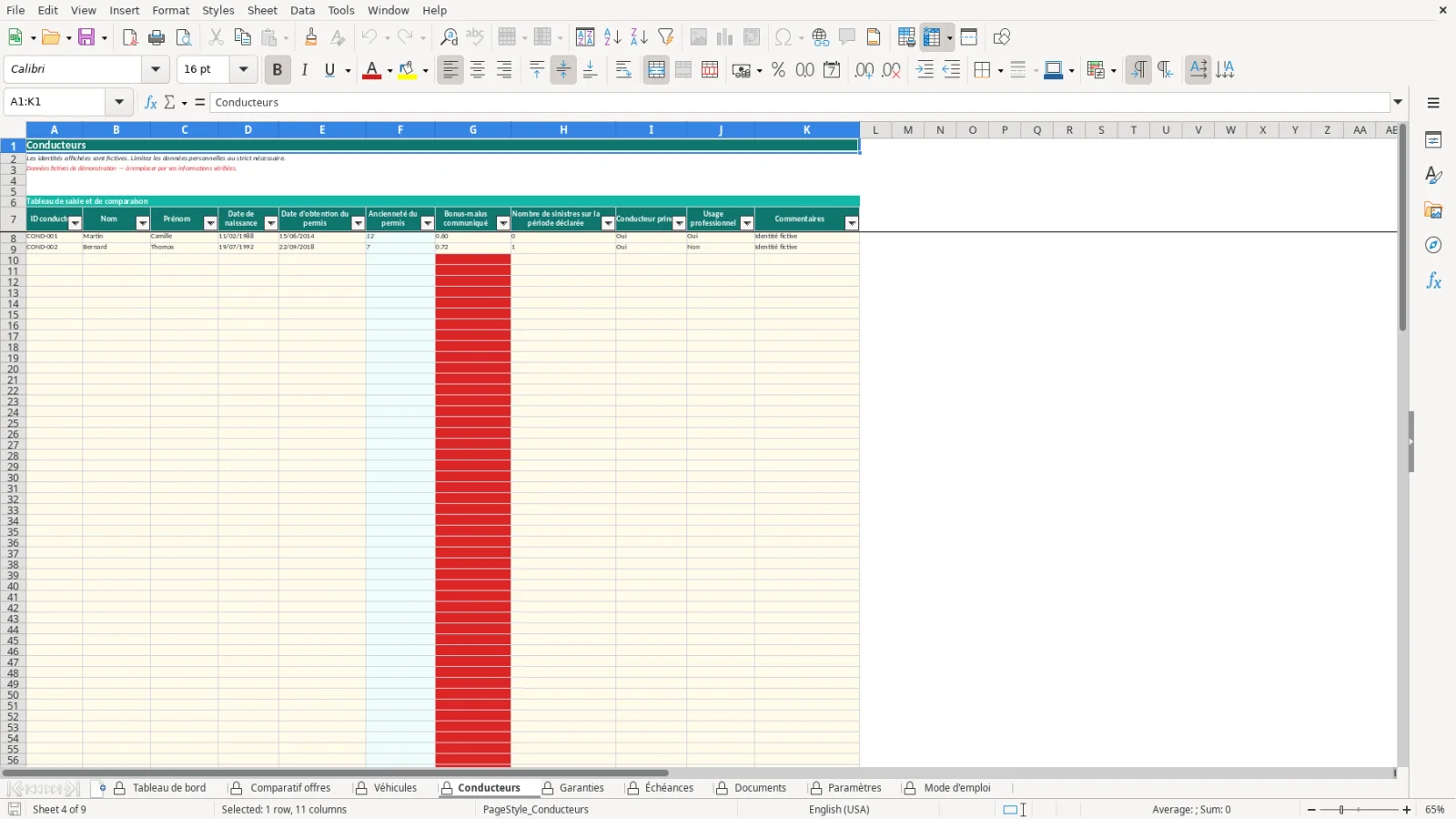
Task: Click zoom out minus button
Action: (x=1311, y=810)
